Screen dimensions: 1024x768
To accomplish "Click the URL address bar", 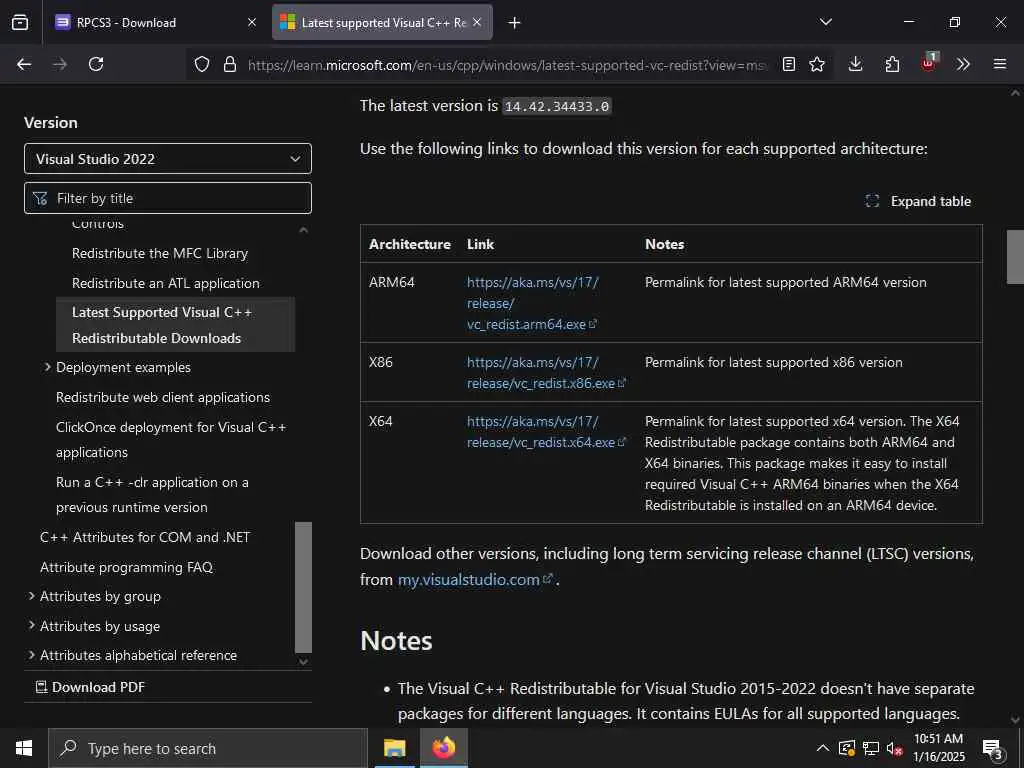I will click(x=506, y=65).
